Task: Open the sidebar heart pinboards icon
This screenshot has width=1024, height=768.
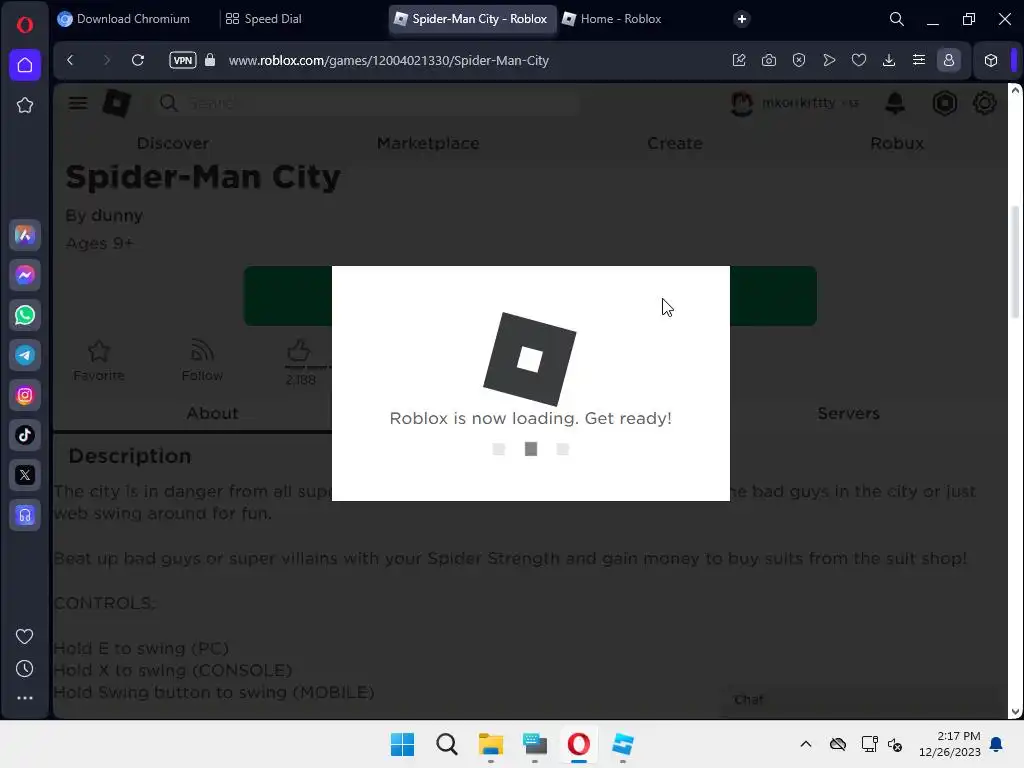Action: [25, 636]
